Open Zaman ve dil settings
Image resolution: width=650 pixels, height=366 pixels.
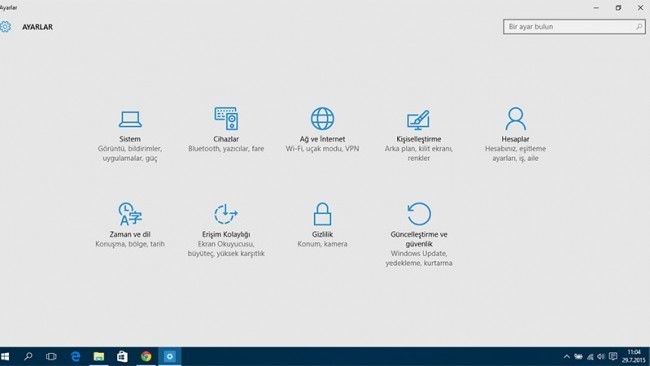click(130, 225)
